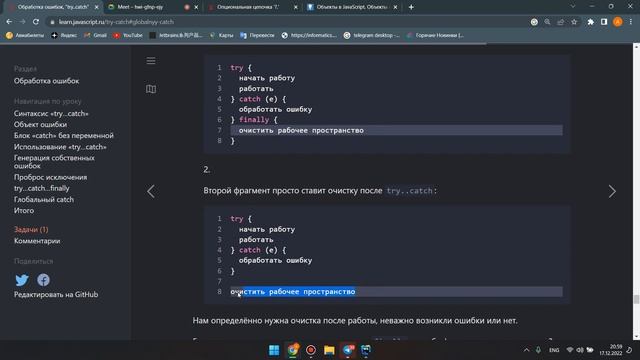Open the tutorial map book icon

tap(151, 89)
